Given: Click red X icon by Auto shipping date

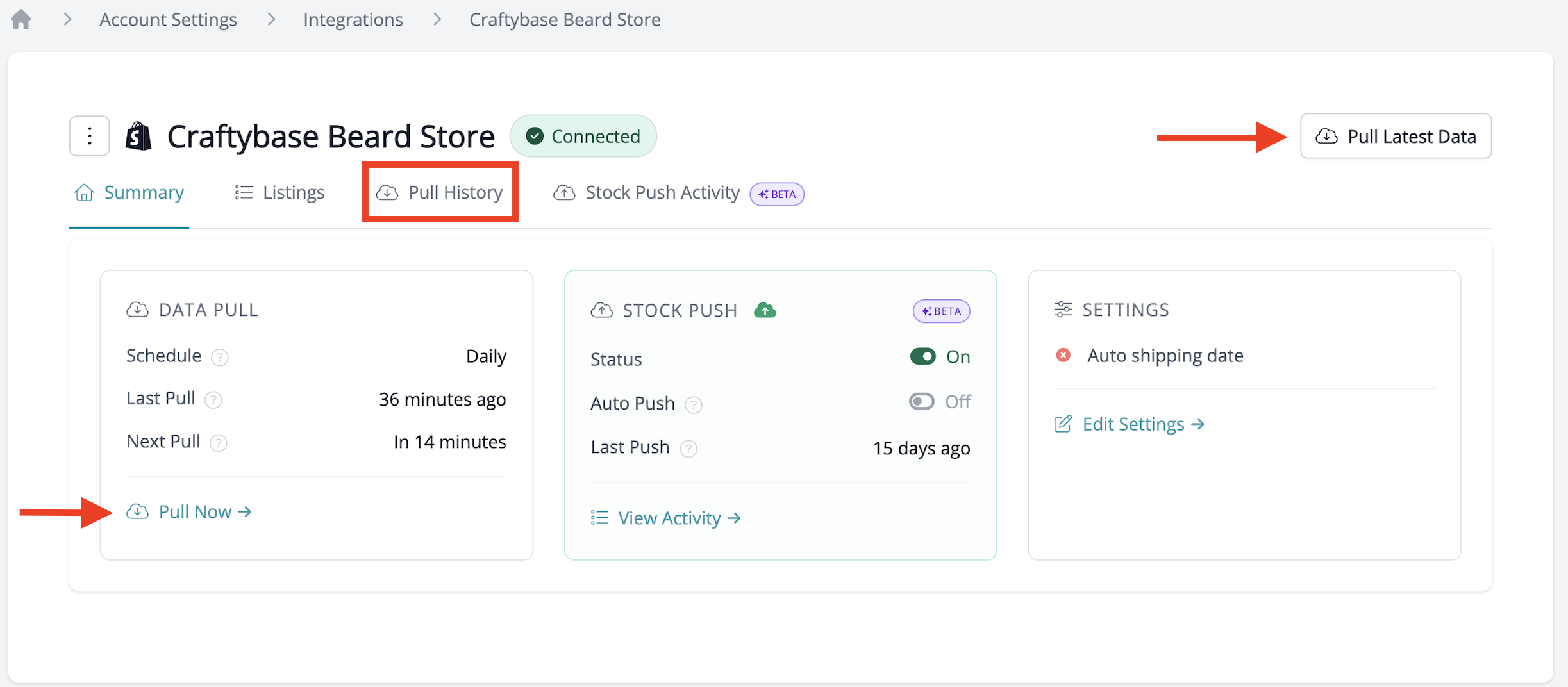Looking at the screenshot, I should click(1063, 355).
